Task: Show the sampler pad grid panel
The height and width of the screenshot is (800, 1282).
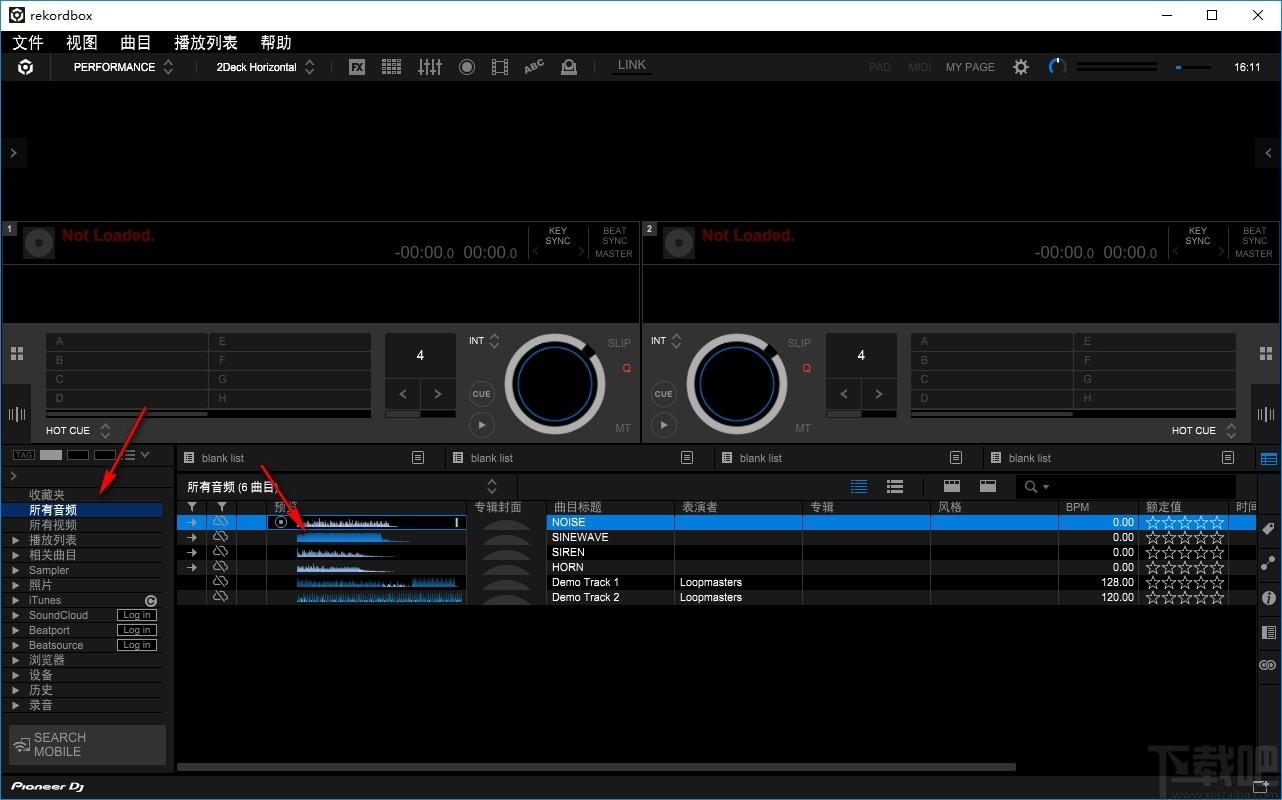Action: pos(391,67)
